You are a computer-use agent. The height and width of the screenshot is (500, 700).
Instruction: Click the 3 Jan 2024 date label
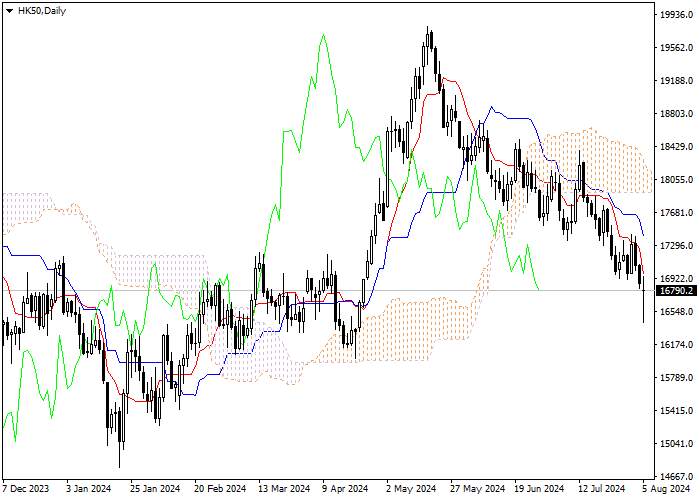coord(90,489)
